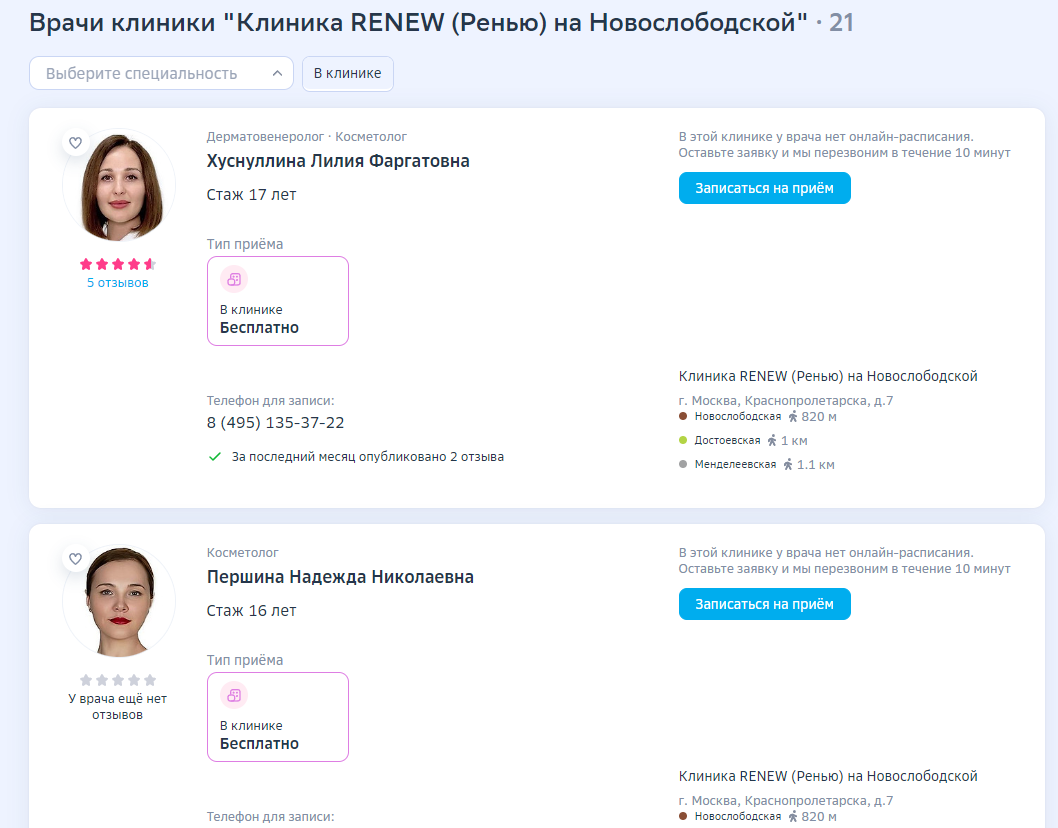This screenshot has width=1058, height=828.
Task: Click the clinic icon in Першина's приём card
Action: tap(233, 695)
